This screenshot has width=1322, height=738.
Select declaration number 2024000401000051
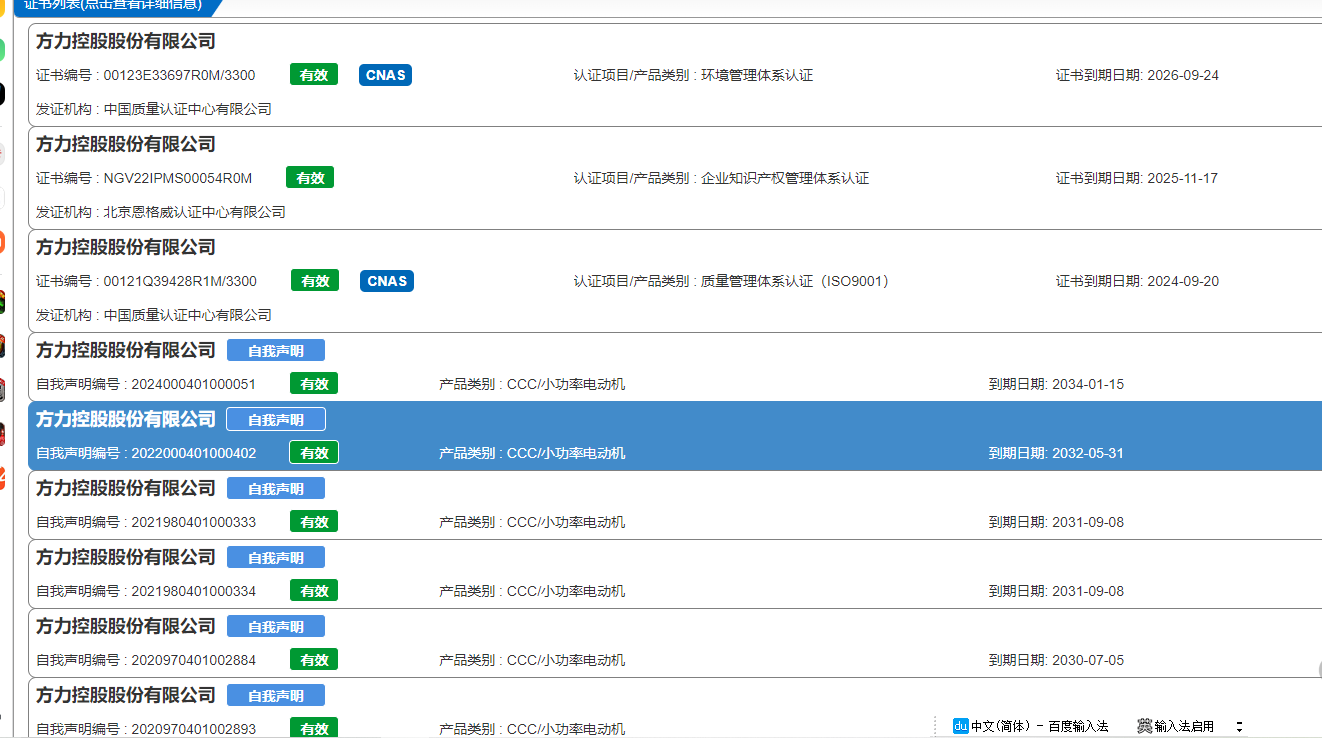[194, 384]
